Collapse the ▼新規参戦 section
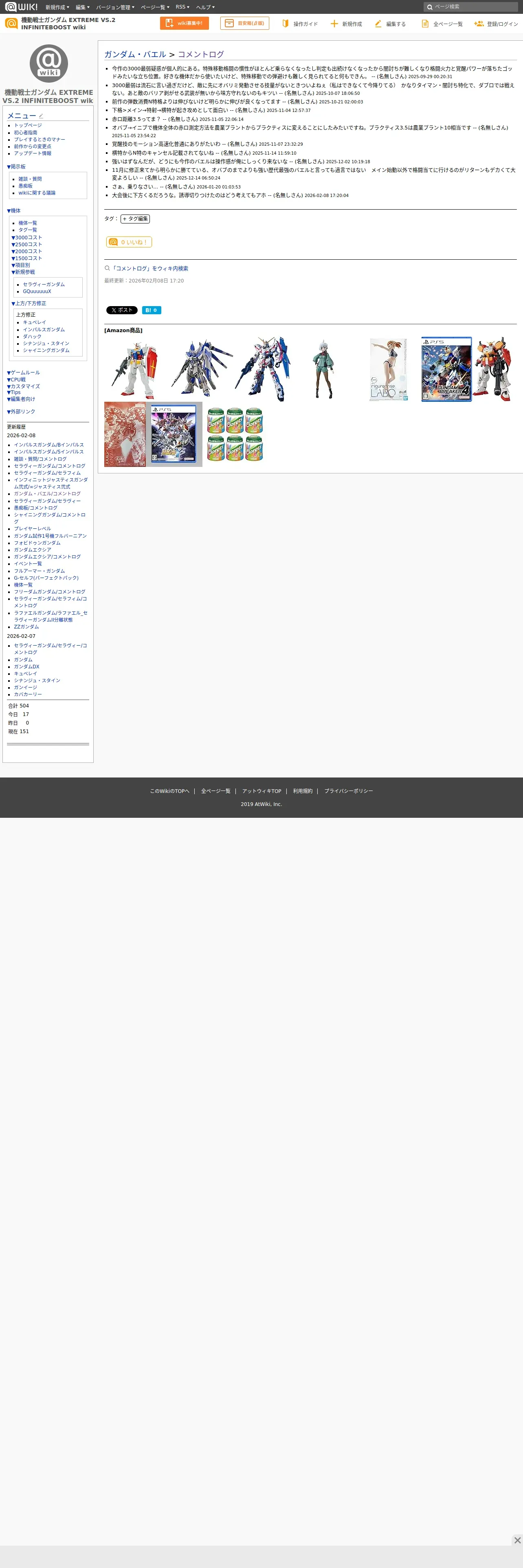This screenshot has height=1568, width=523. click(23, 272)
